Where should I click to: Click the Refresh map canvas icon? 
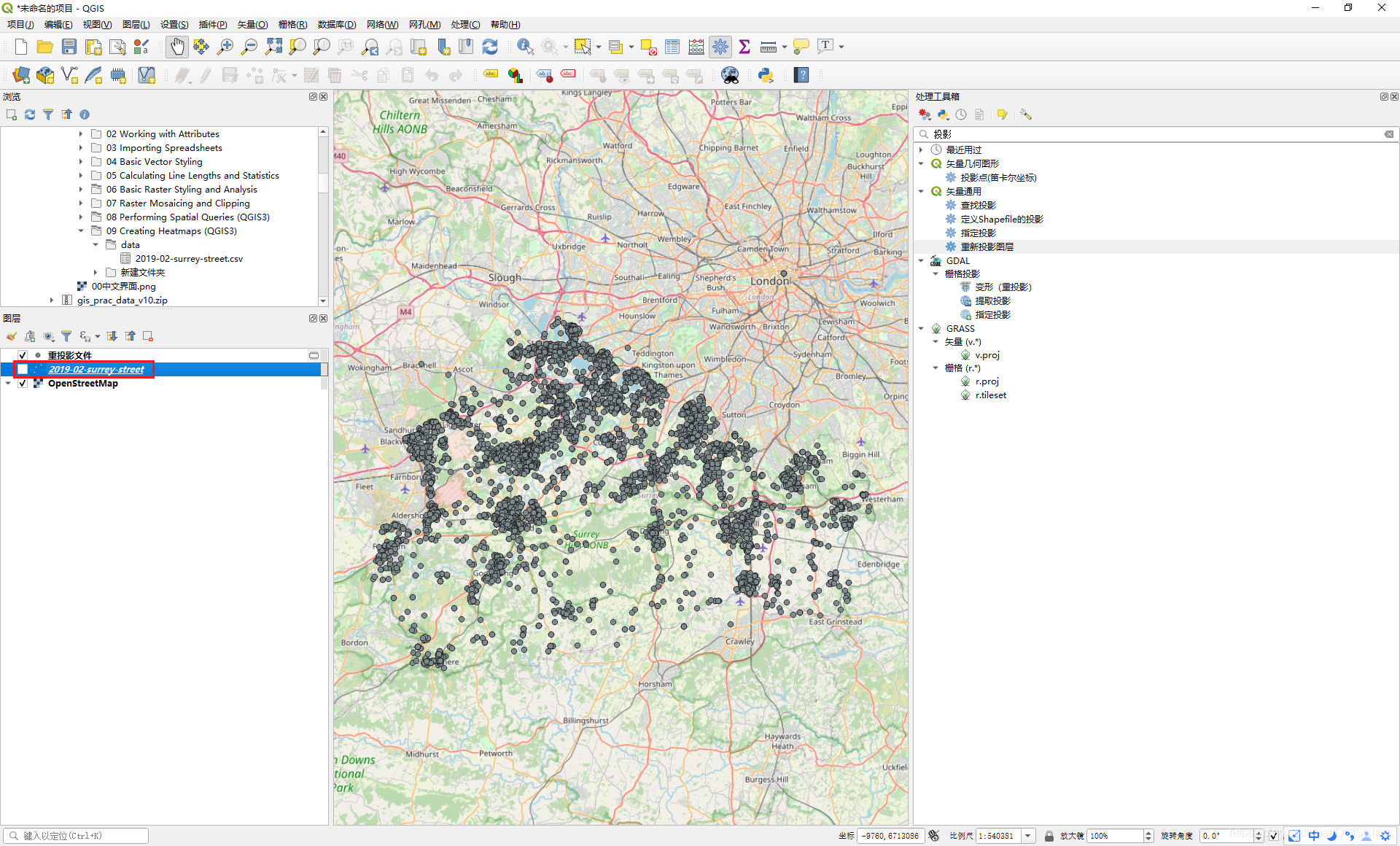[490, 47]
